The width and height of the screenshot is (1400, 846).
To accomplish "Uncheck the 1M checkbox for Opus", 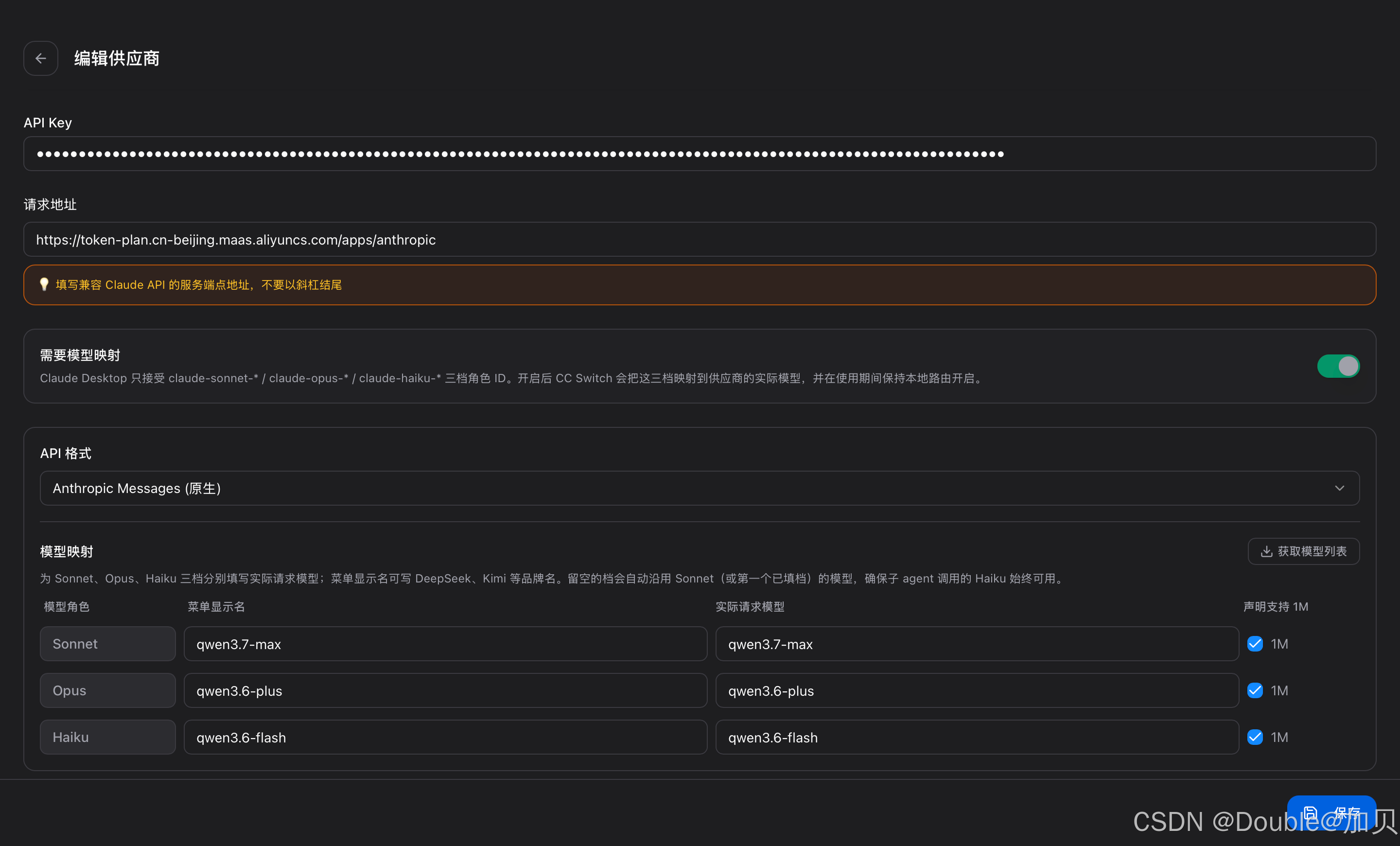I will pyautogui.click(x=1255, y=691).
